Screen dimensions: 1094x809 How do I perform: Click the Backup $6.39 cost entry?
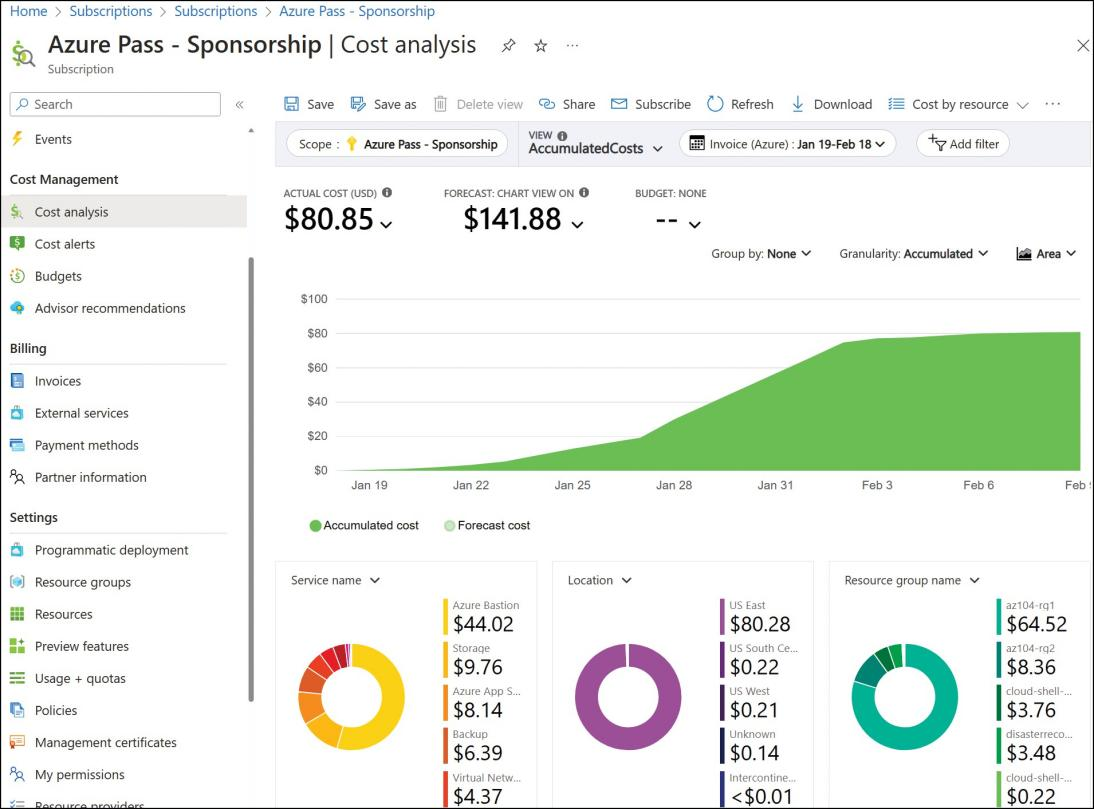pos(477,746)
